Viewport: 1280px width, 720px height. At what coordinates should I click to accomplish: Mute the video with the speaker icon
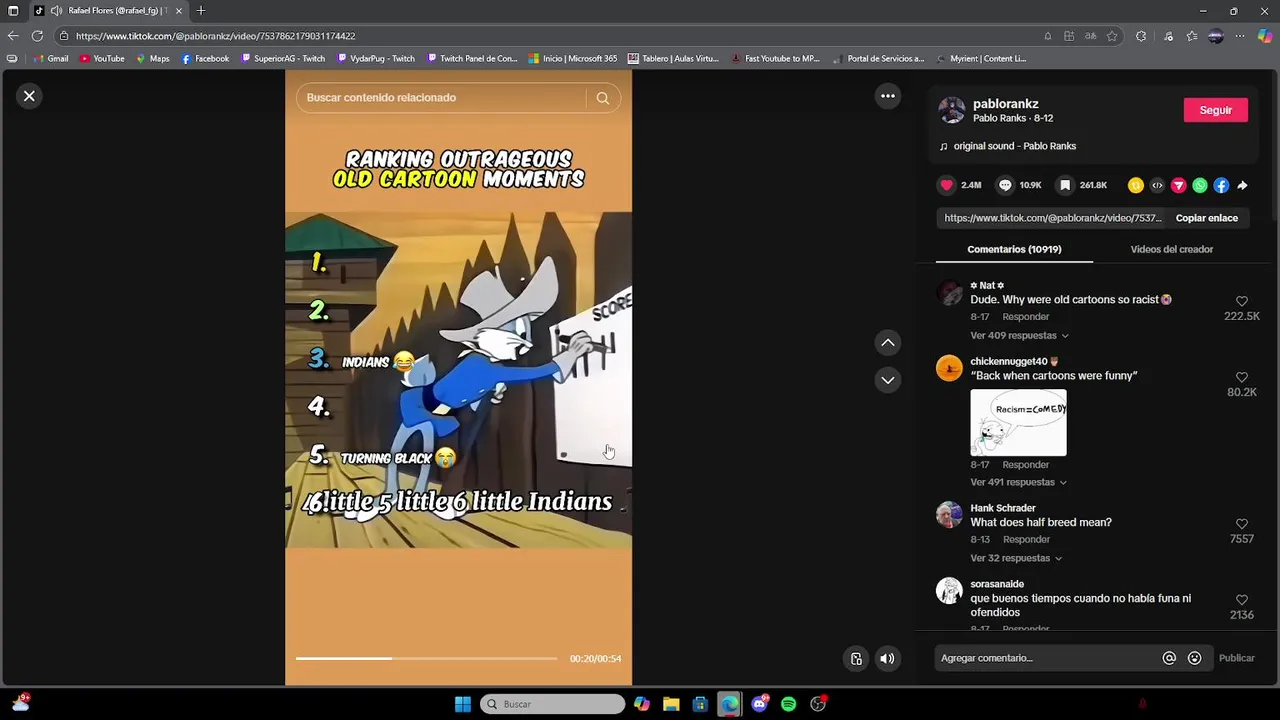point(887,658)
